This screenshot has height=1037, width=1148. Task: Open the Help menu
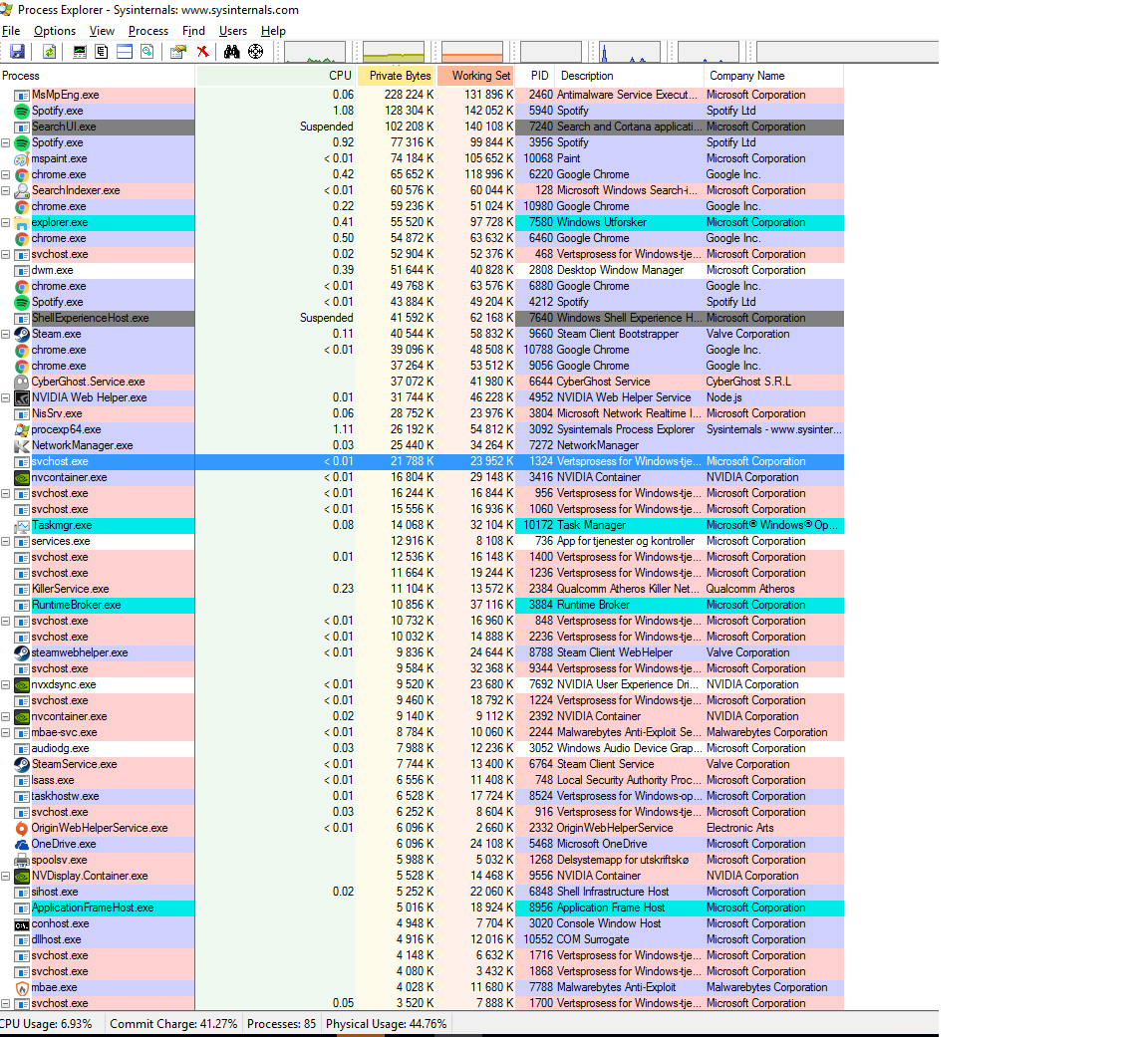273,31
